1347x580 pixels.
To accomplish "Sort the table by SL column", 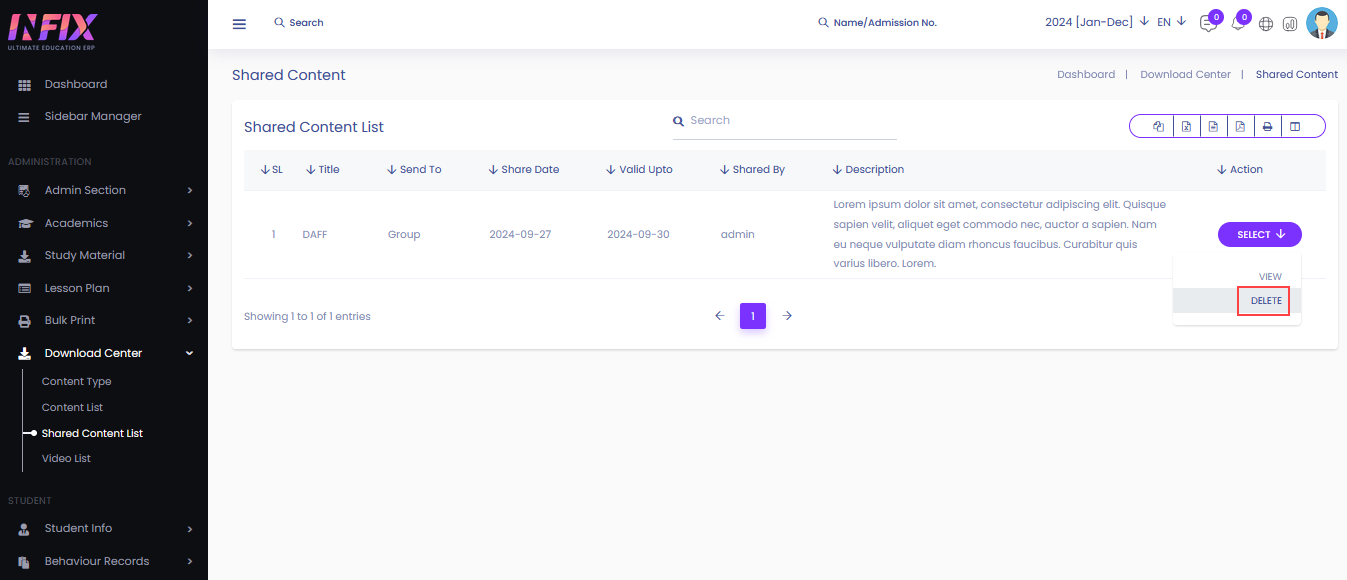I will [x=271, y=170].
